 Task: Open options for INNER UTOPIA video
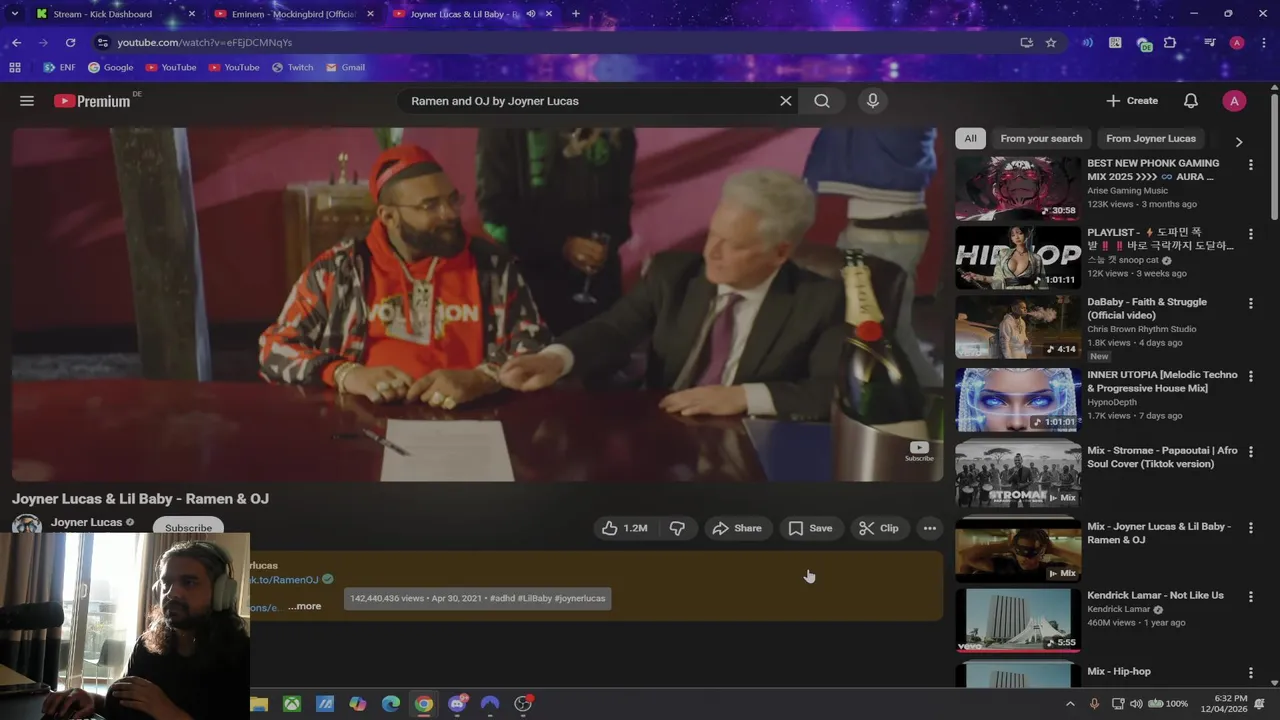(x=1250, y=376)
